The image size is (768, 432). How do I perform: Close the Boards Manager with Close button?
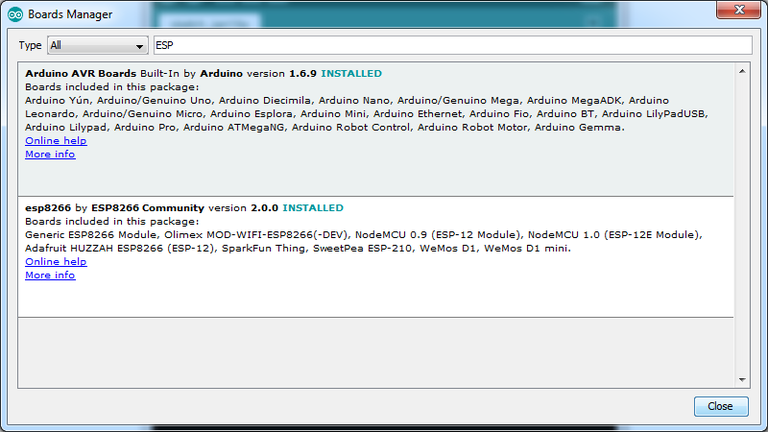[x=720, y=407]
